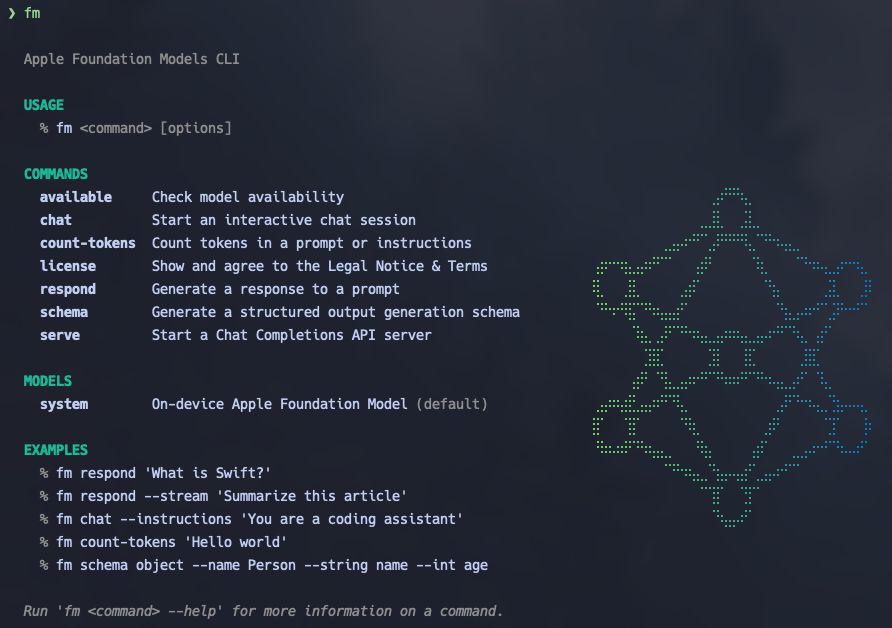This screenshot has width=892, height=628.
Task: Click 'Start a Chat Completions API server' description
Action: point(291,335)
